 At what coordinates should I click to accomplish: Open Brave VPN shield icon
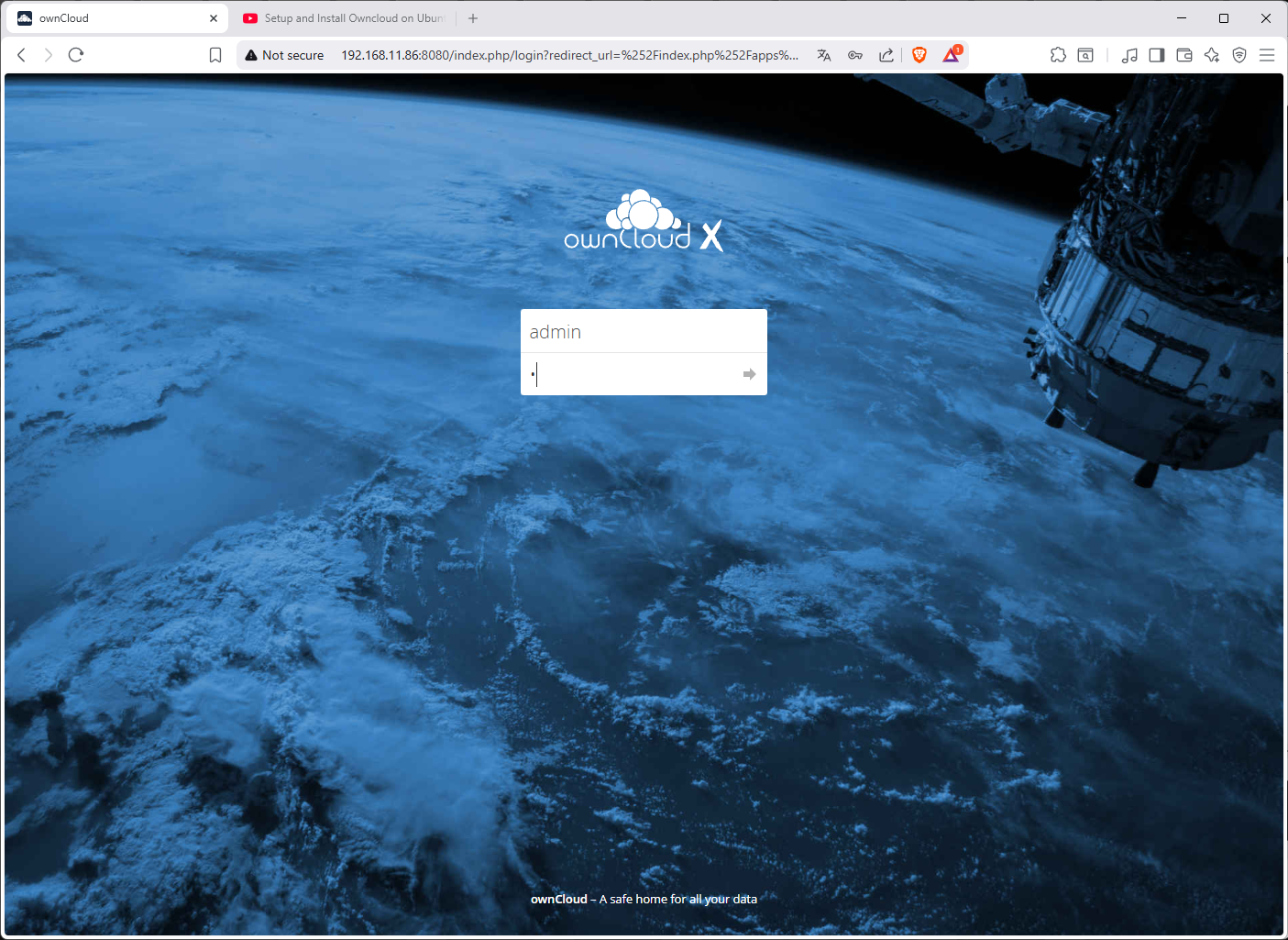tap(1239, 55)
